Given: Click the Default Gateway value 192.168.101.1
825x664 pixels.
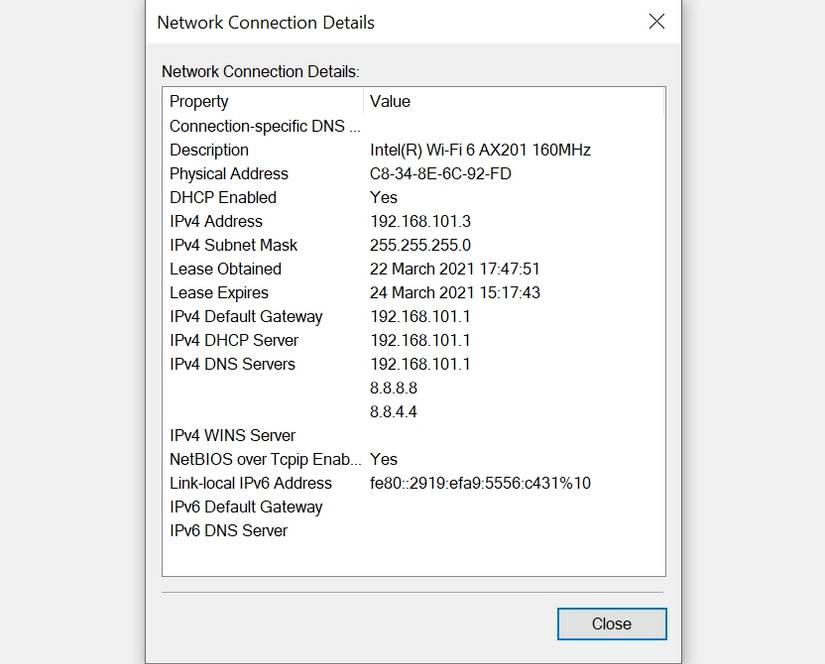Looking at the screenshot, I should click(420, 317).
